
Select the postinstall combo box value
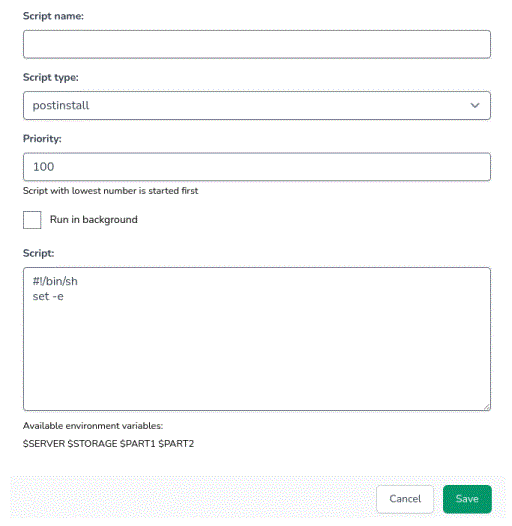257,105
